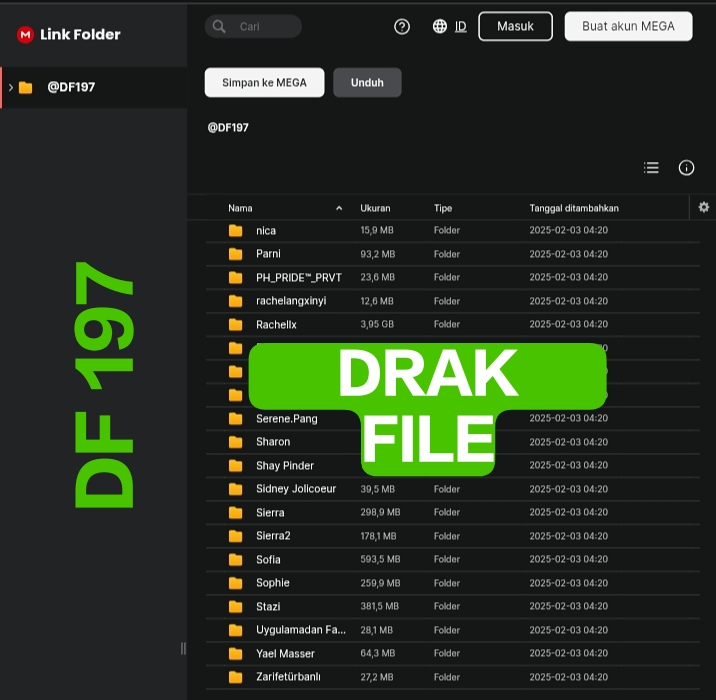Expand the @DF197 tree chevron
This screenshot has height=700, width=716.
[11, 87]
